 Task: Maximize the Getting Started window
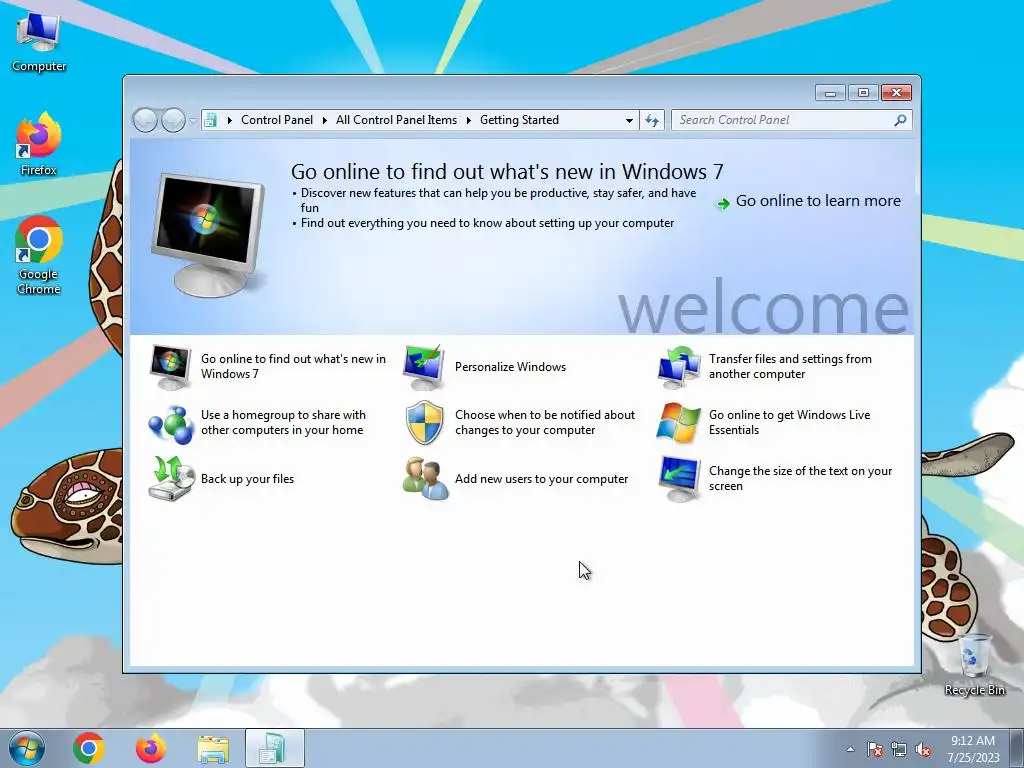[863, 93]
